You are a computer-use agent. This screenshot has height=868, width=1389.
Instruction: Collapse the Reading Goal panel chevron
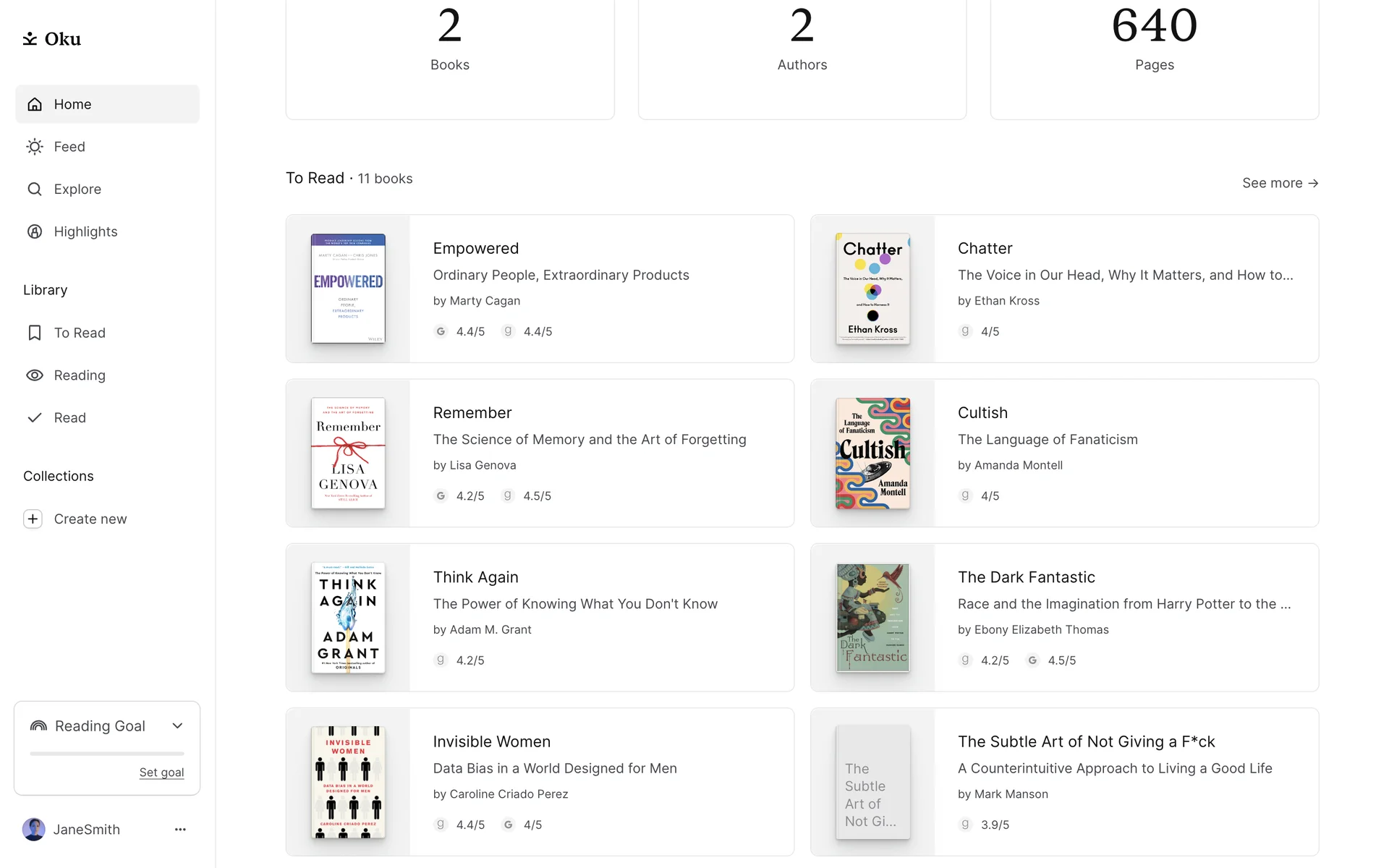[177, 726]
